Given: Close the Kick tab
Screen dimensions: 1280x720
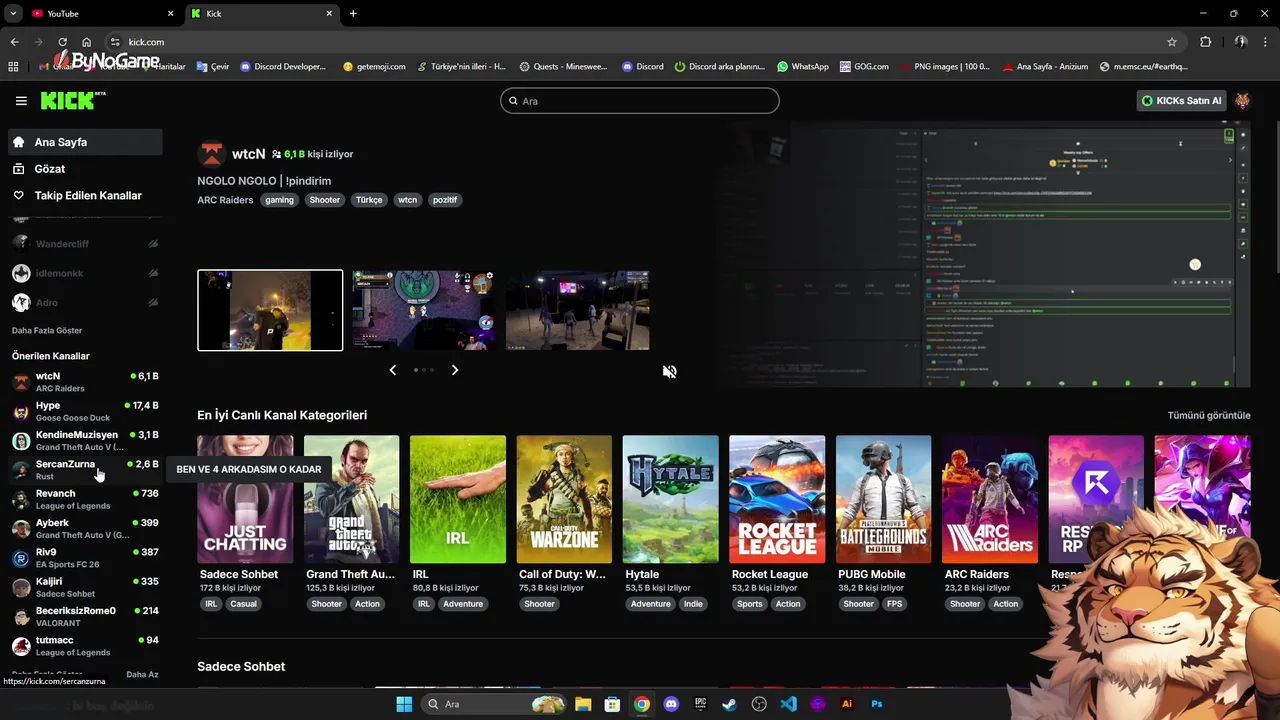Looking at the screenshot, I should (329, 13).
